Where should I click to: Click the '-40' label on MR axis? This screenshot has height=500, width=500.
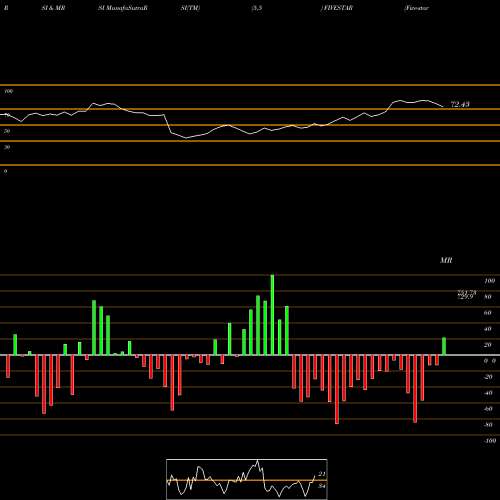(488, 393)
